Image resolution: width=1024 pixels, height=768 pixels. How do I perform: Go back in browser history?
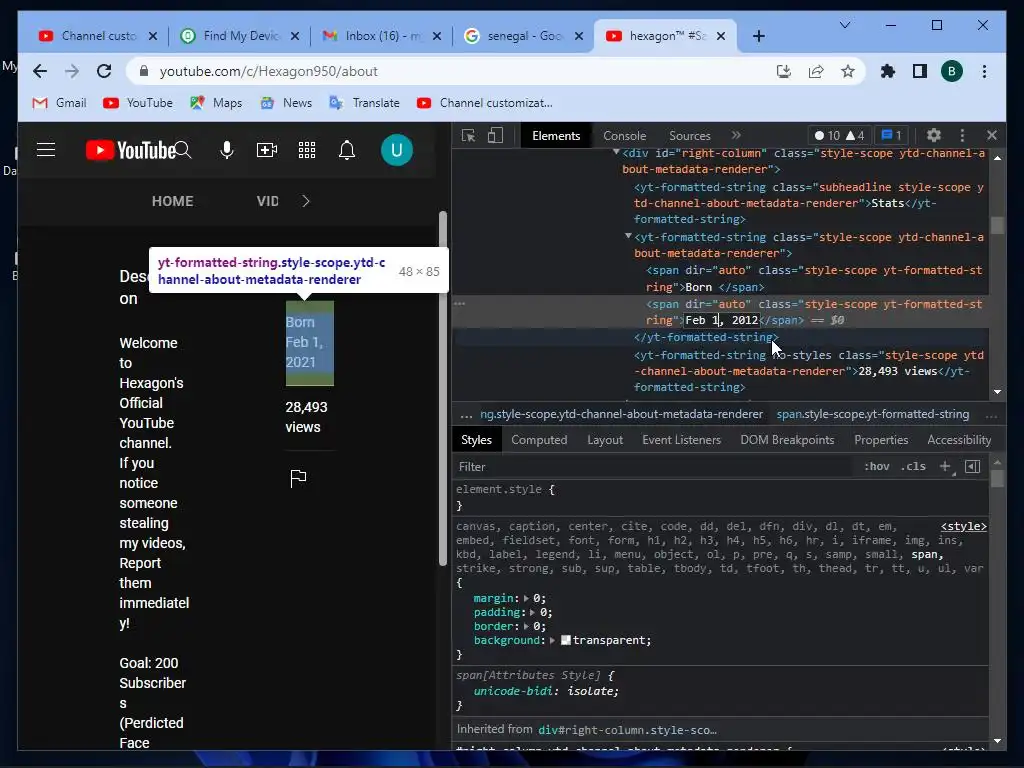click(x=40, y=71)
